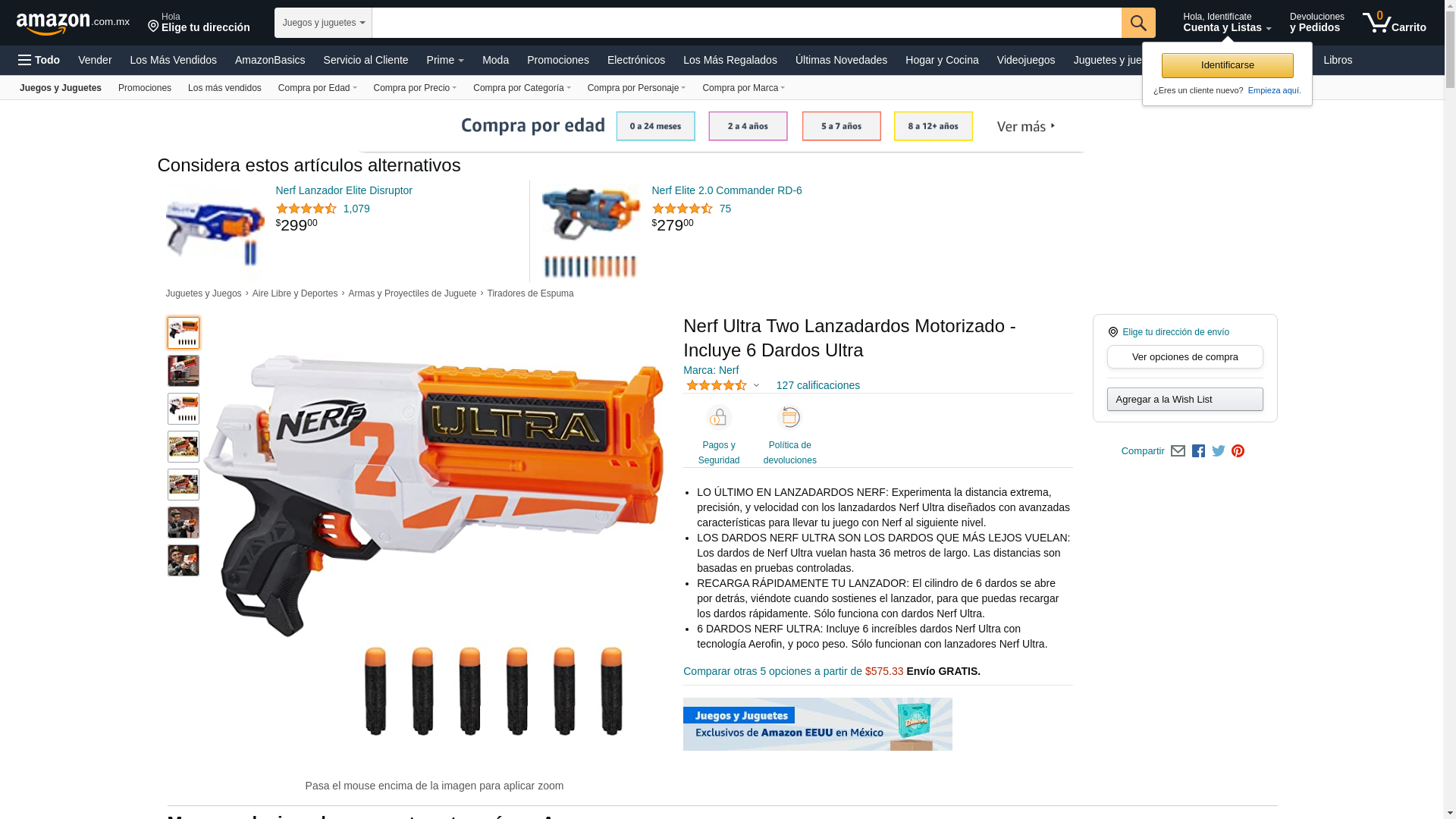This screenshot has width=1456, height=819.
Task: Open Promociones in the main nav bar
Action: (557, 60)
